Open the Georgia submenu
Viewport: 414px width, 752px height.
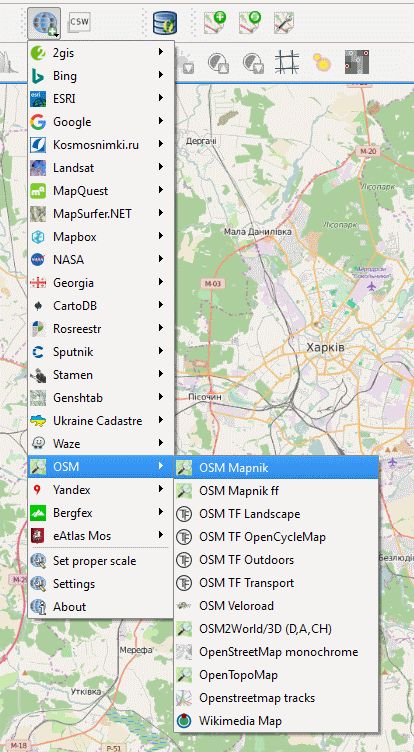click(x=101, y=283)
